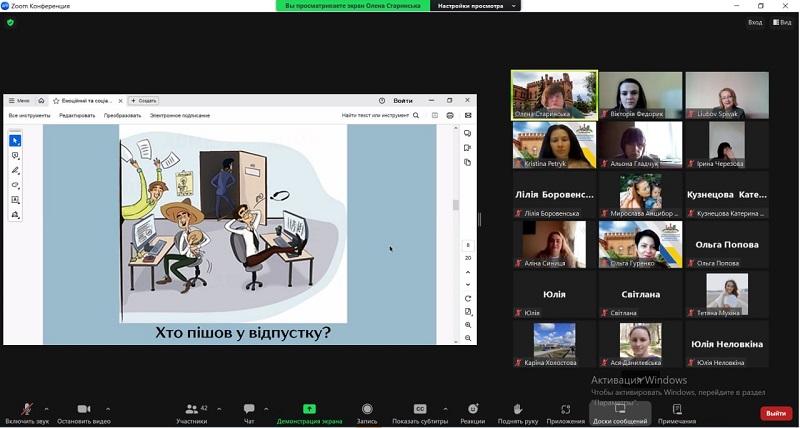Image resolution: width=800 pixels, height=428 pixels.
Task: Raise hand with Поднять руку
Action: (x=518, y=410)
